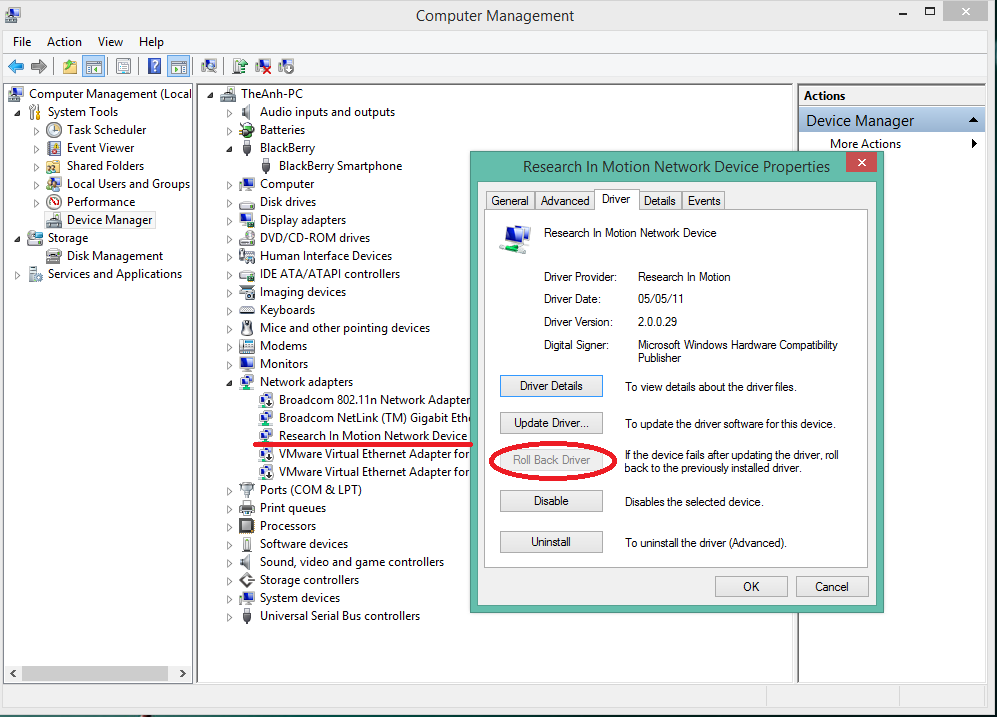Screen dimensions: 997x717
Task: Select Broadcom NetLink (TM) Gigabit Ethernet entry
Action: pyautogui.click(x=374, y=418)
